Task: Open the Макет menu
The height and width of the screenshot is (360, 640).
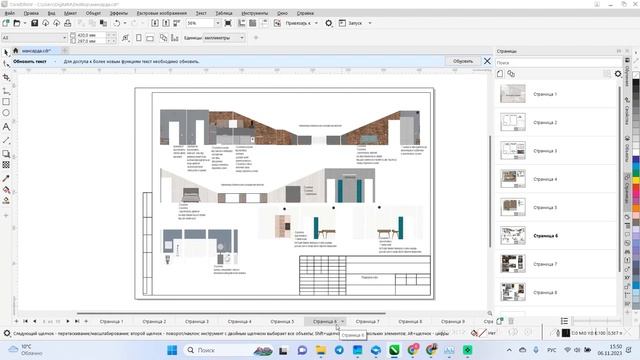Action: [70, 13]
